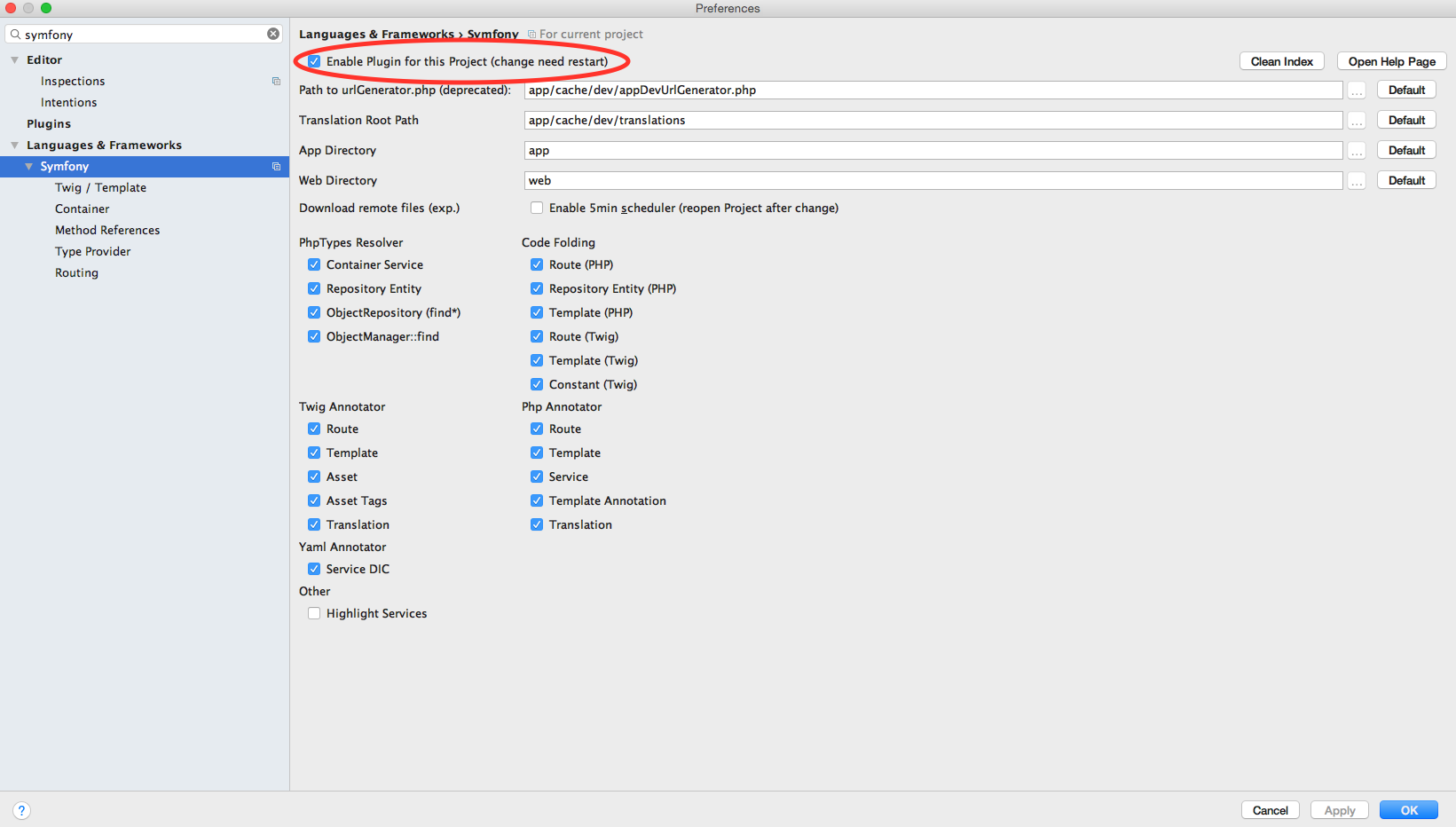Toggle ObjectRepository (find*) checkbox
Viewport: 1456px width, 827px height.
tap(314, 312)
